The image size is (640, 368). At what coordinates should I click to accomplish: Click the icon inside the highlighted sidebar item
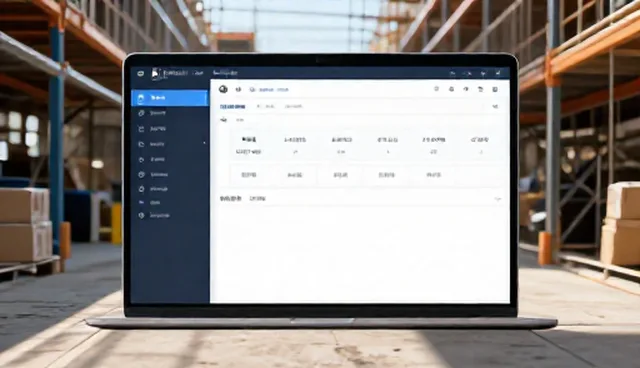click(141, 98)
